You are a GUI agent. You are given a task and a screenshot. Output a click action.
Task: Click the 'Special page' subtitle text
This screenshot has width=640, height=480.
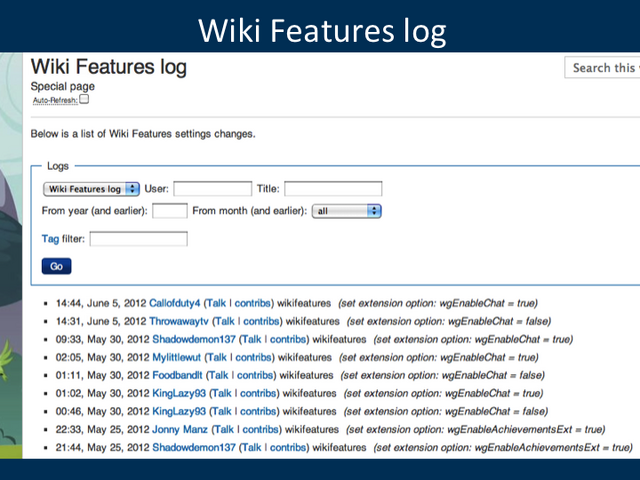pyautogui.click(x=62, y=86)
